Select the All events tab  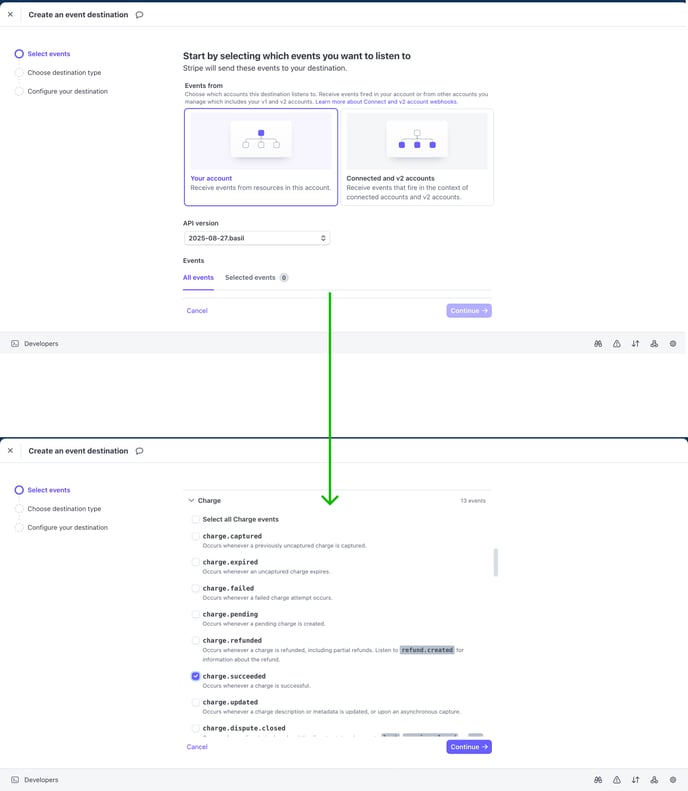(198, 277)
